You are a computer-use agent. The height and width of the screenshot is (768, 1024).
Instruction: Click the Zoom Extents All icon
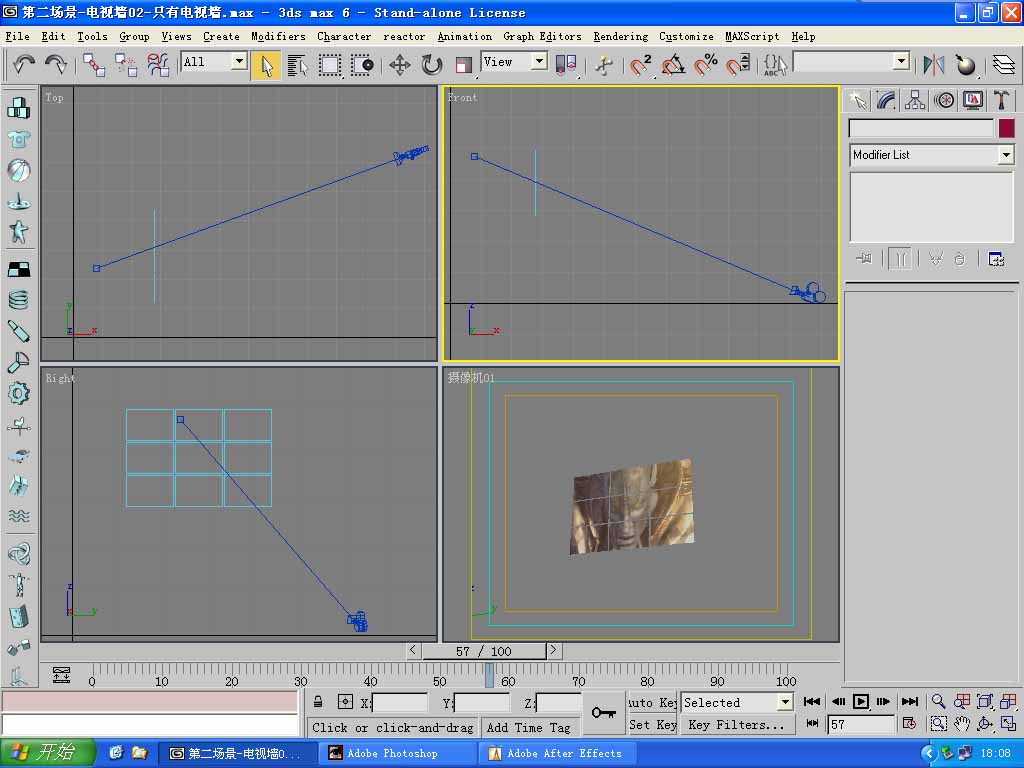pyautogui.click(x=1008, y=702)
